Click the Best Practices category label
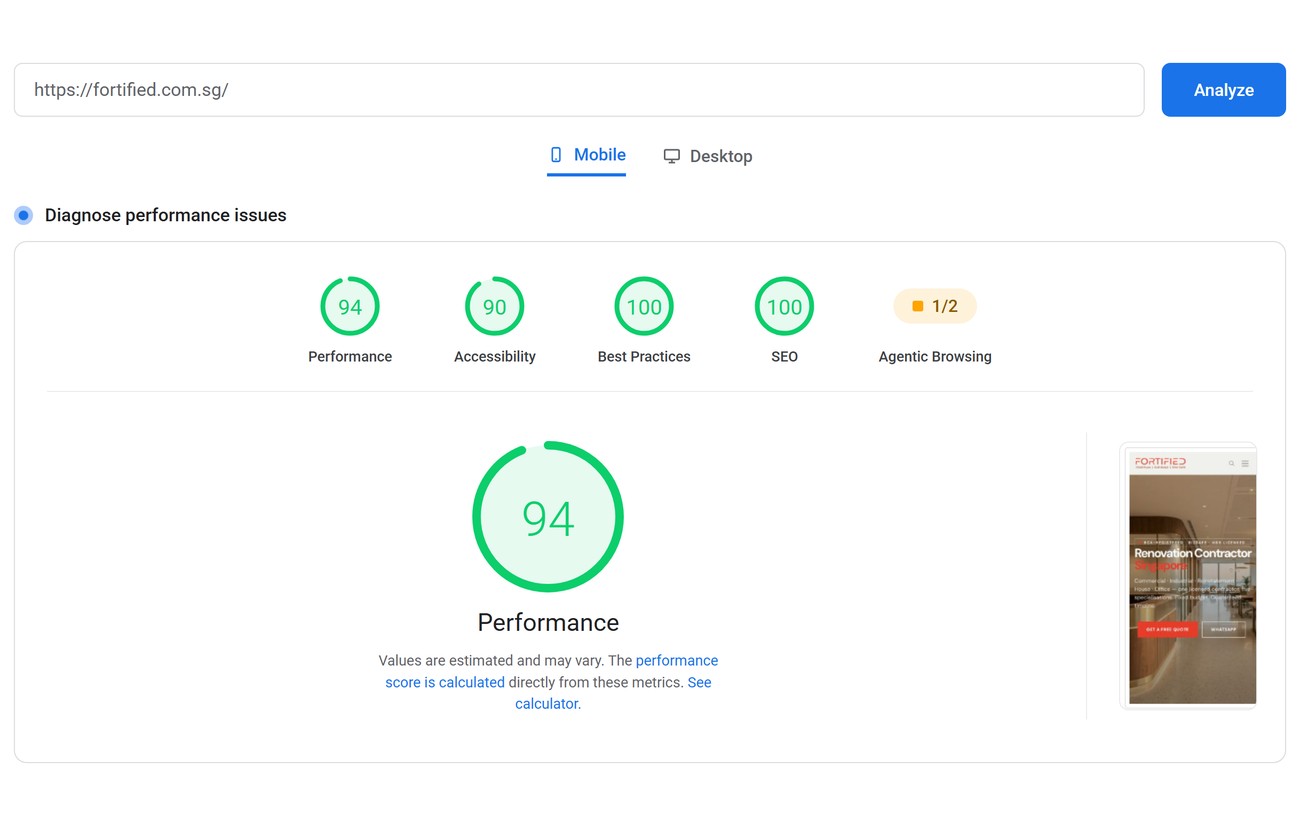 coord(644,357)
